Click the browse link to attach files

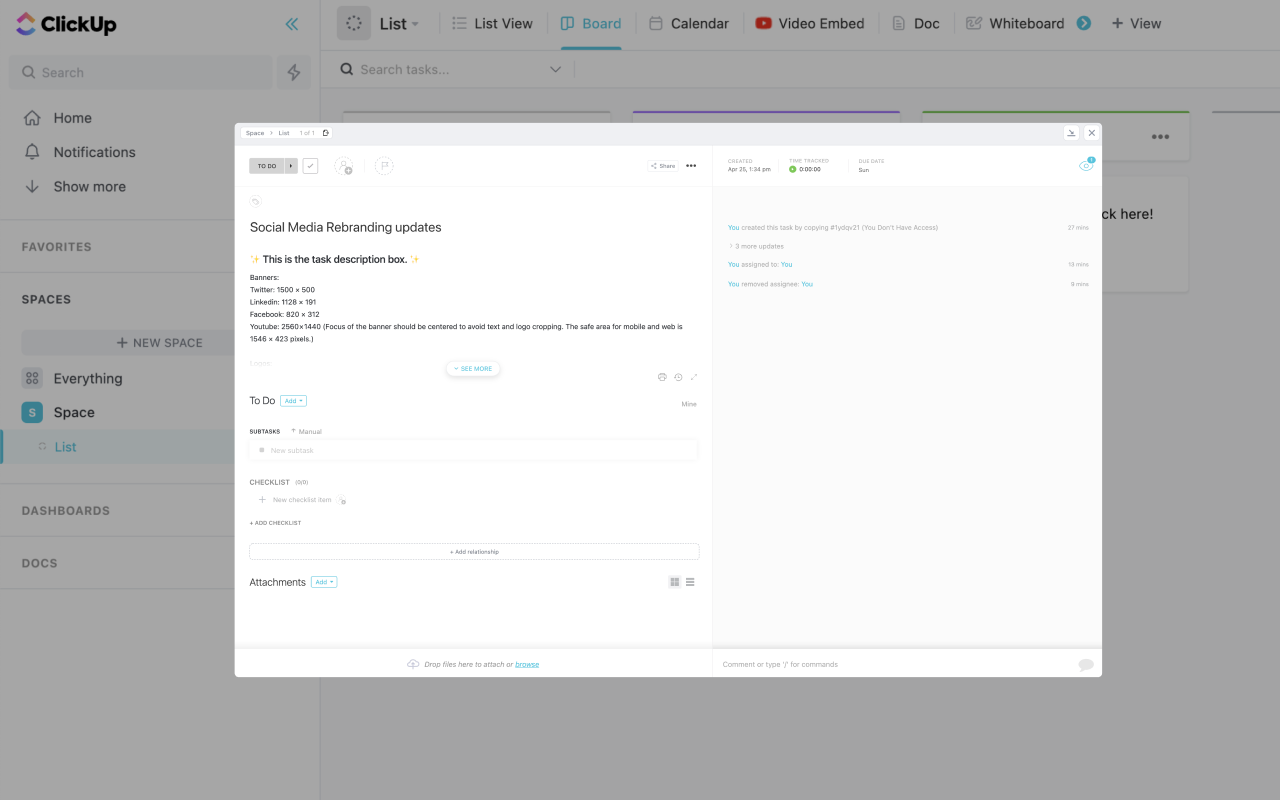tap(527, 663)
